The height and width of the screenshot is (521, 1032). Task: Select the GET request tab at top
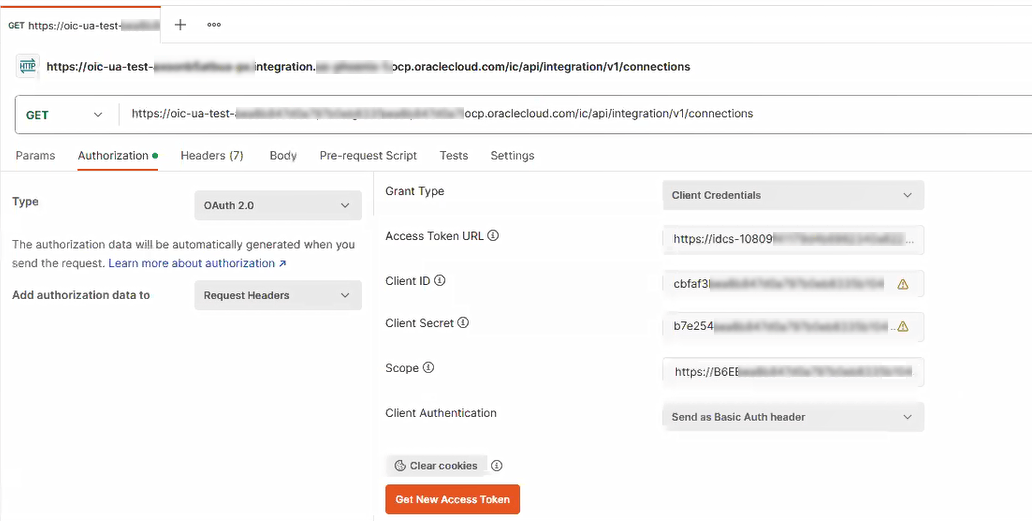tap(80, 25)
